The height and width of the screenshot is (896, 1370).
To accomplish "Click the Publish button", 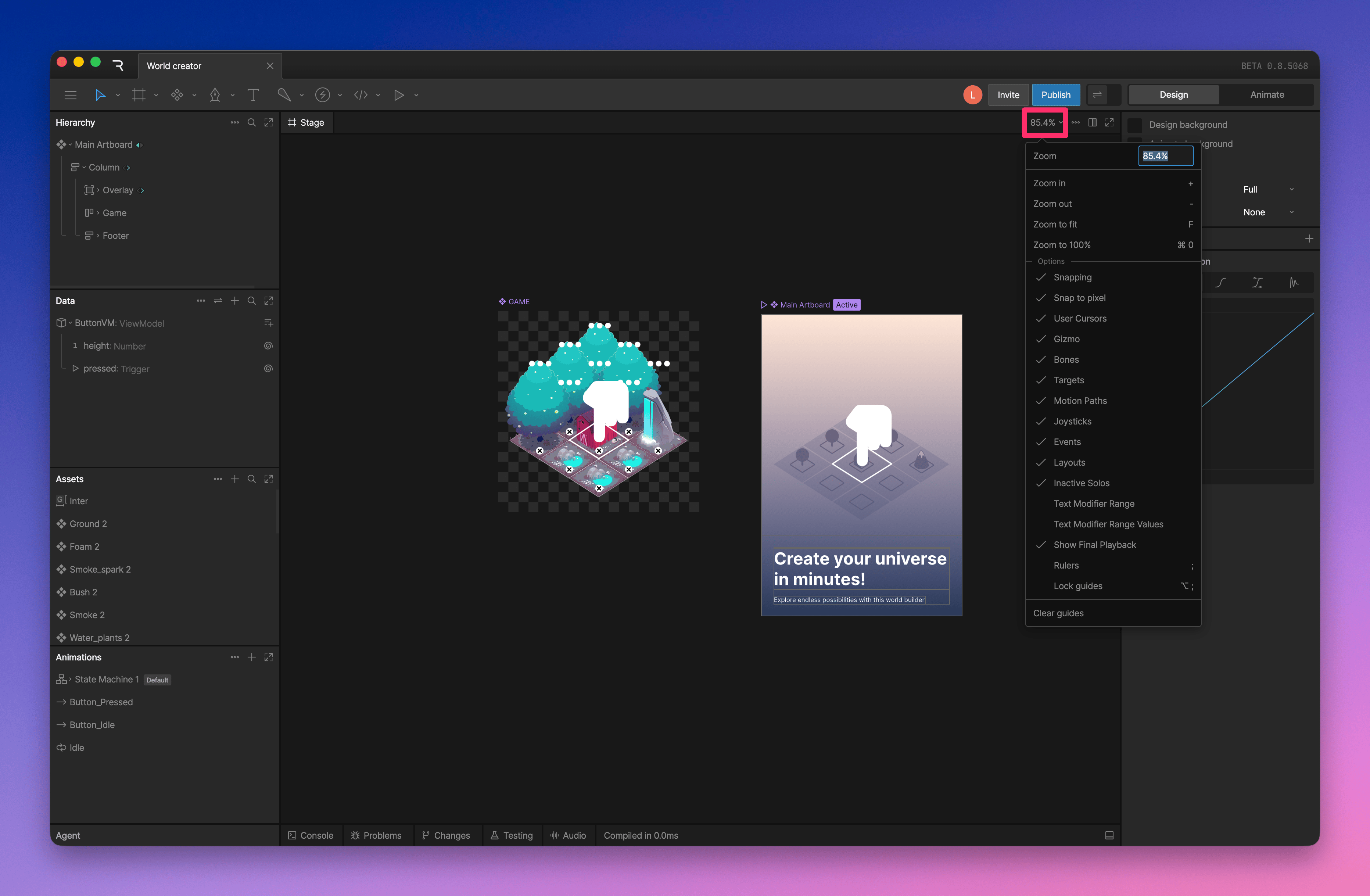I will coord(1056,95).
